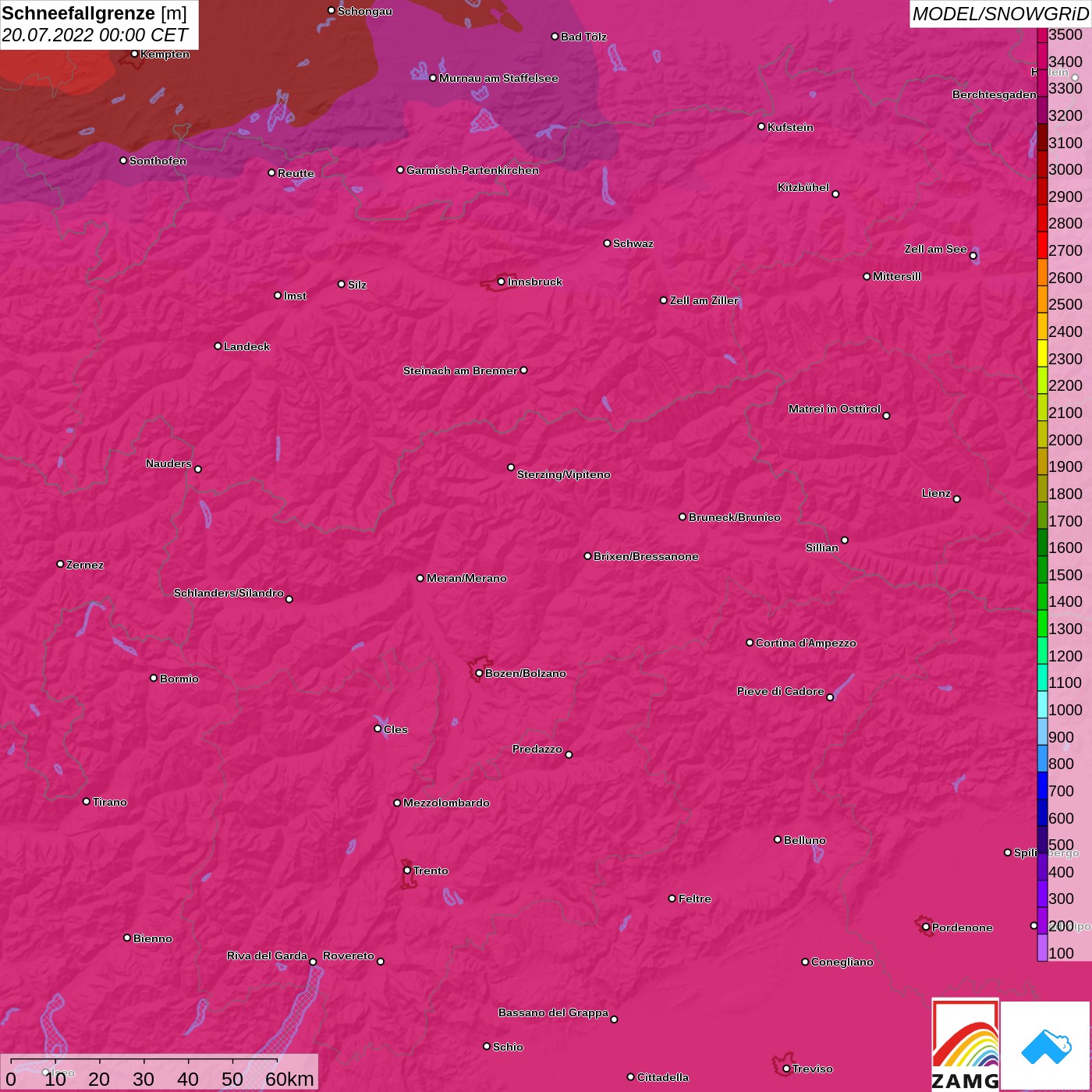Click the ZAMG rainbow logo
Screen dimensions: 1092x1092
coord(965,1044)
